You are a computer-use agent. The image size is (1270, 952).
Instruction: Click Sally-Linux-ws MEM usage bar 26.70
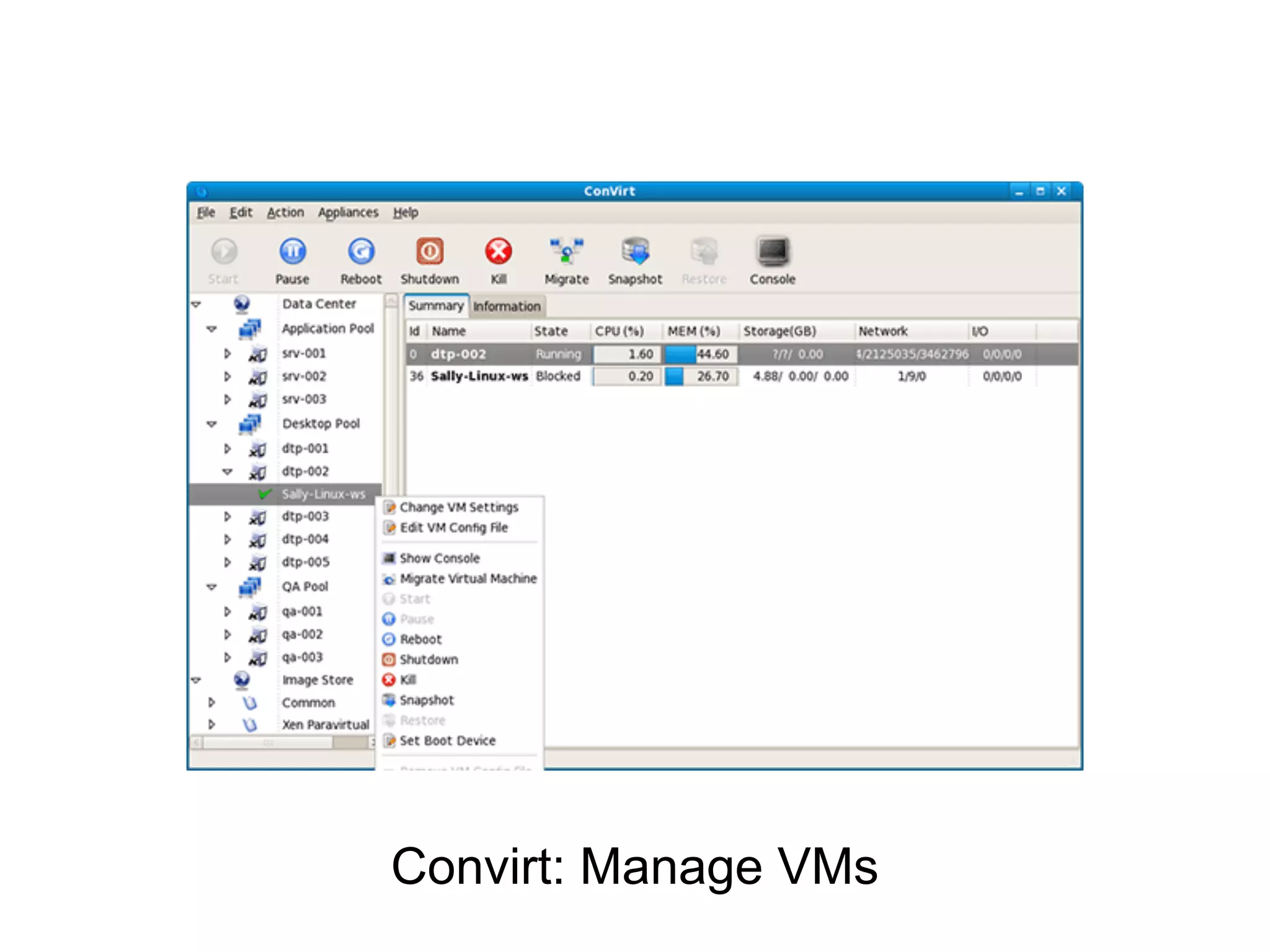pos(701,377)
